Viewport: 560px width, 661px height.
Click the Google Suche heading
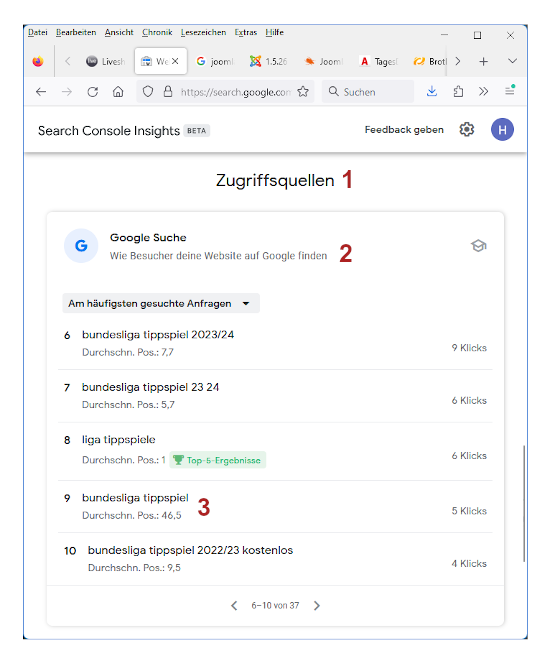148,238
